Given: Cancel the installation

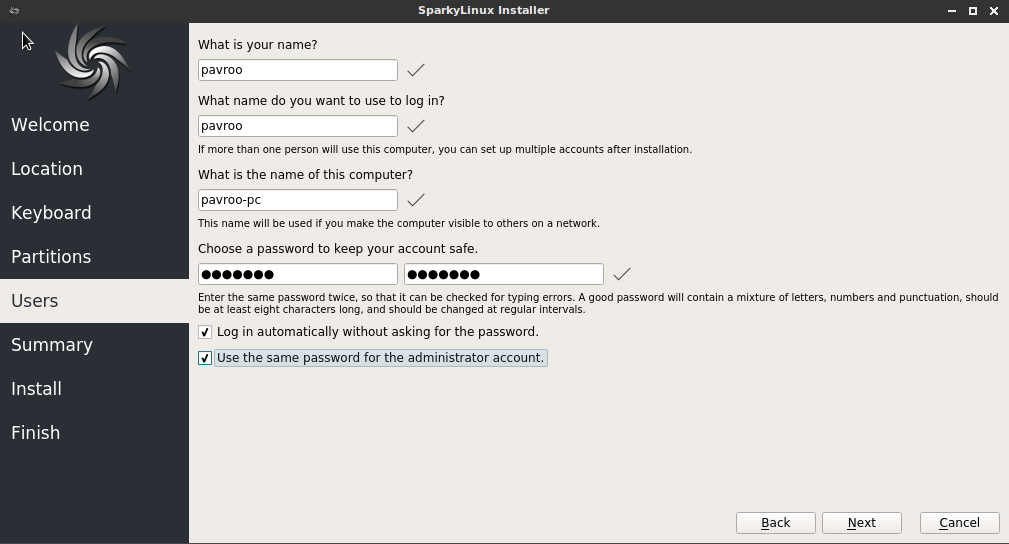Looking at the screenshot, I should coord(959,523).
